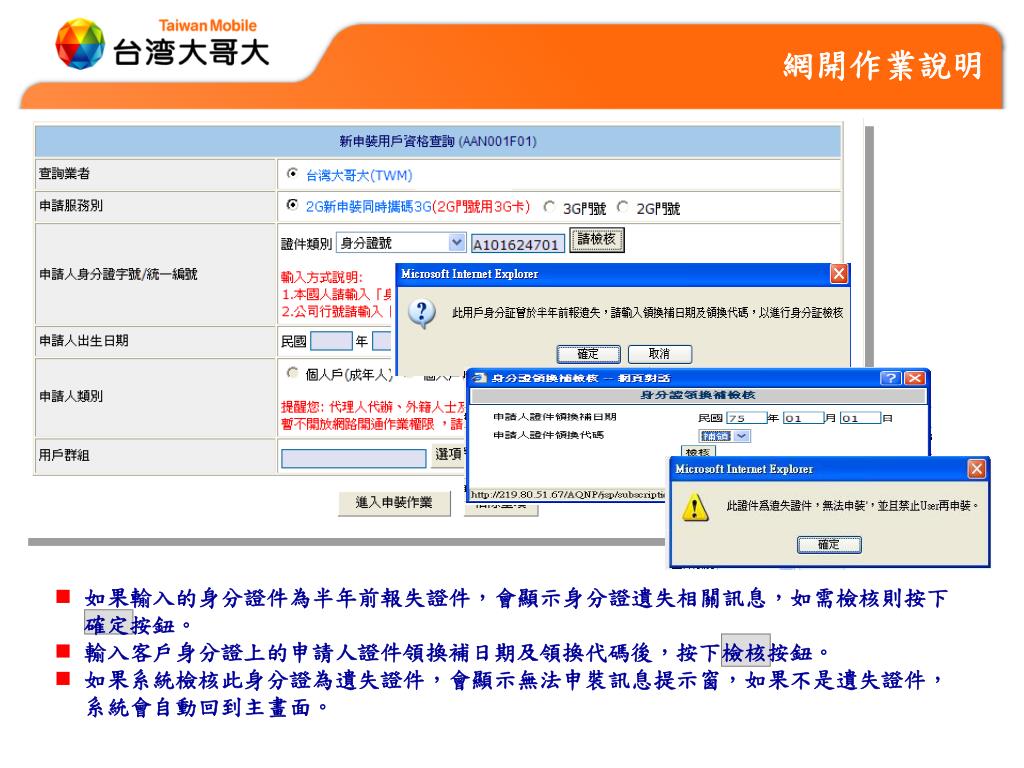The height and width of the screenshot is (768, 1024).
Task: Click the 申請人出生日期 label
Action: click(x=84, y=341)
